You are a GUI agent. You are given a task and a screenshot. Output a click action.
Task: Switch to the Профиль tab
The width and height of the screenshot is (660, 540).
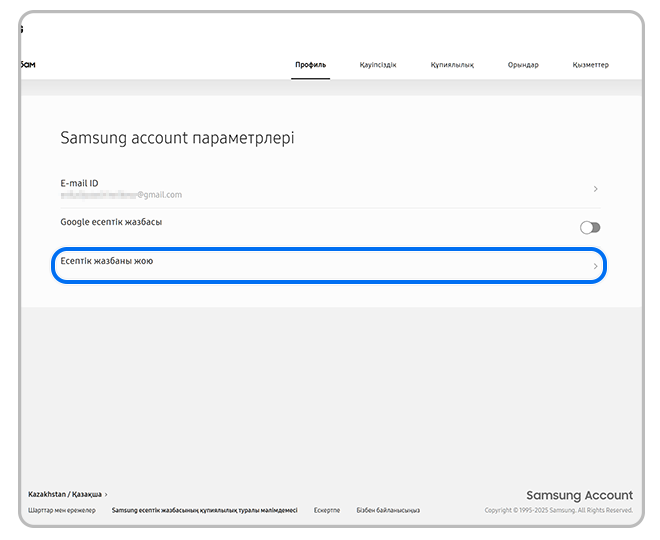point(310,65)
